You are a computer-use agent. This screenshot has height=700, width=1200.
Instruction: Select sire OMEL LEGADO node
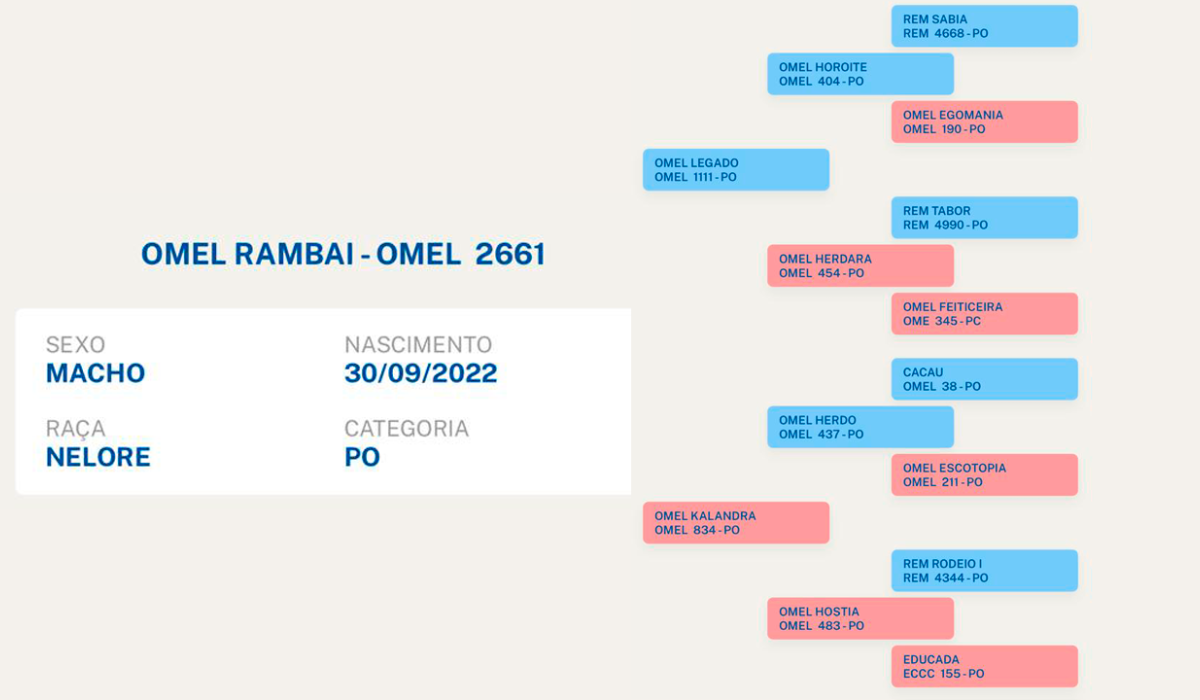[x=735, y=170]
